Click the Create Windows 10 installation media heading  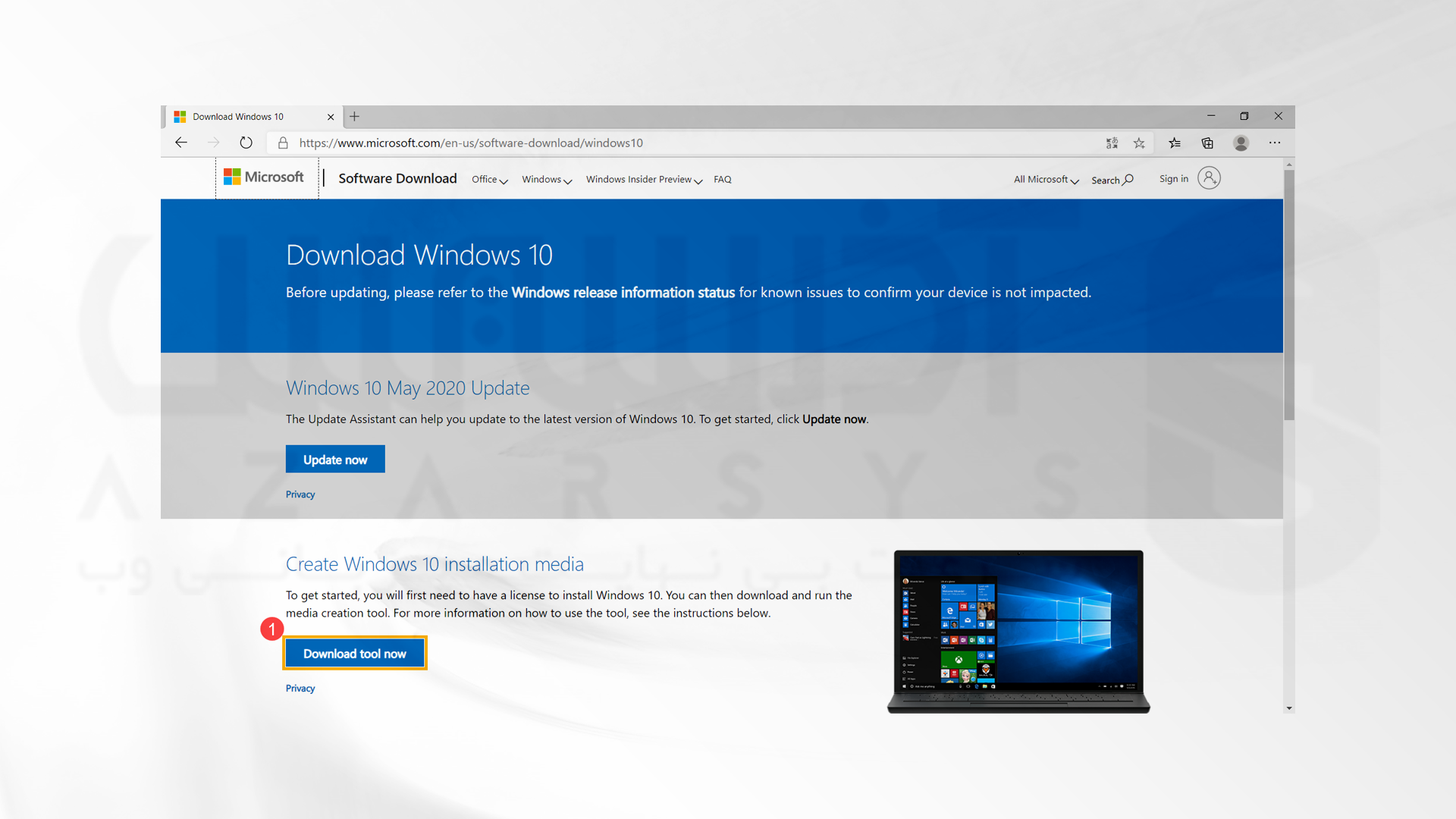pos(435,564)
